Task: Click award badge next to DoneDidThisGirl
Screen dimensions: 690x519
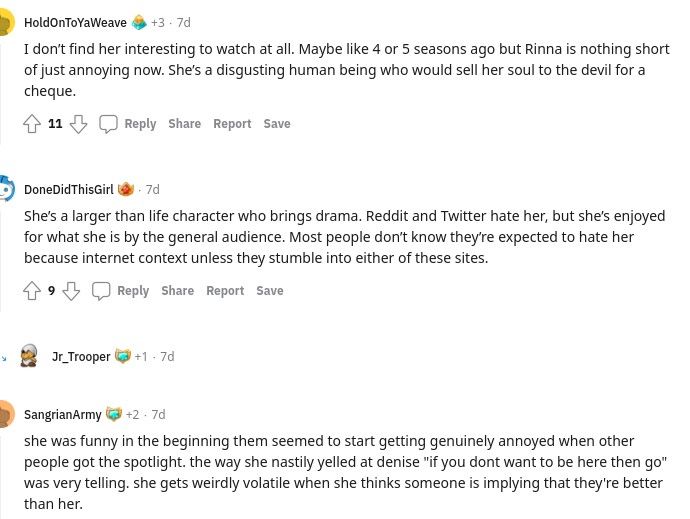Action: point(126,189)
